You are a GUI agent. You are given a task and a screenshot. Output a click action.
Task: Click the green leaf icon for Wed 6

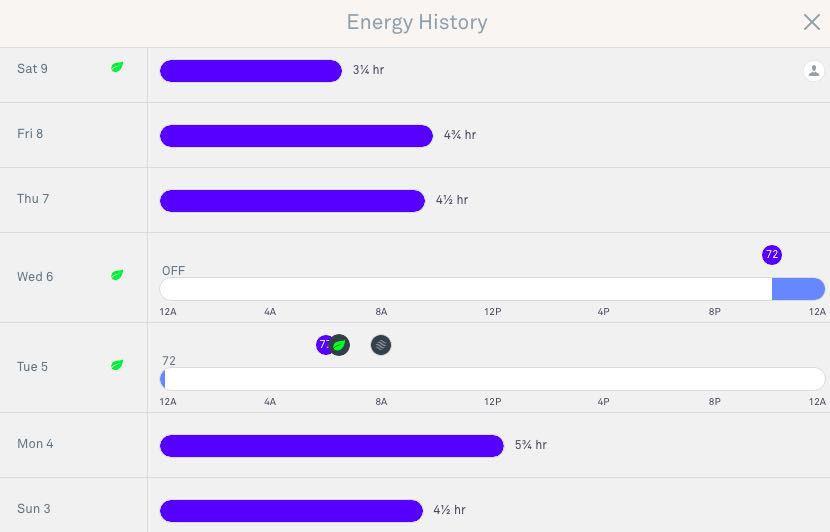coord(117,275)
